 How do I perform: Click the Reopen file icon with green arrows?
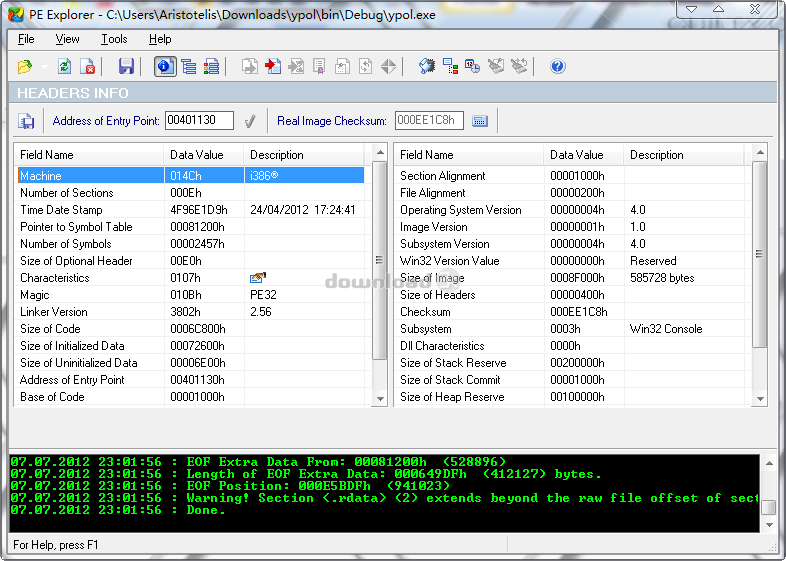pyautogui.click(x=64, y=67)
